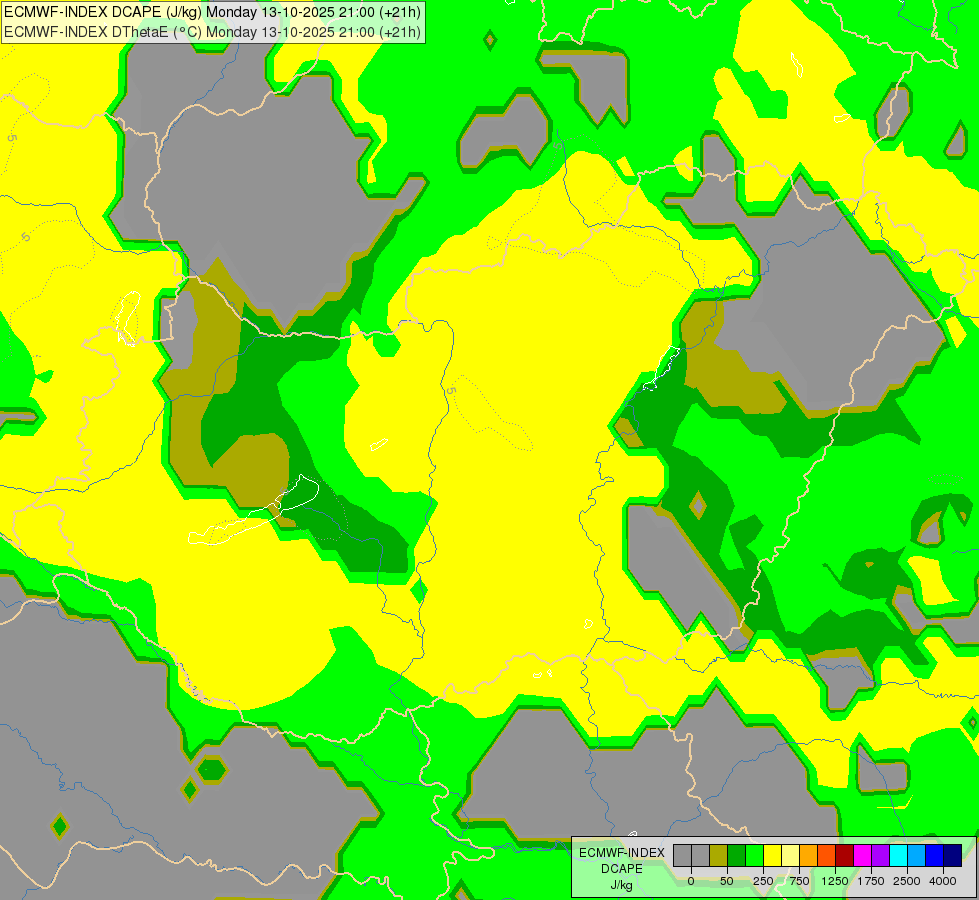Pick the light blue legend swatch
Viewport: 979px width, 900px height.
(917, 855)
